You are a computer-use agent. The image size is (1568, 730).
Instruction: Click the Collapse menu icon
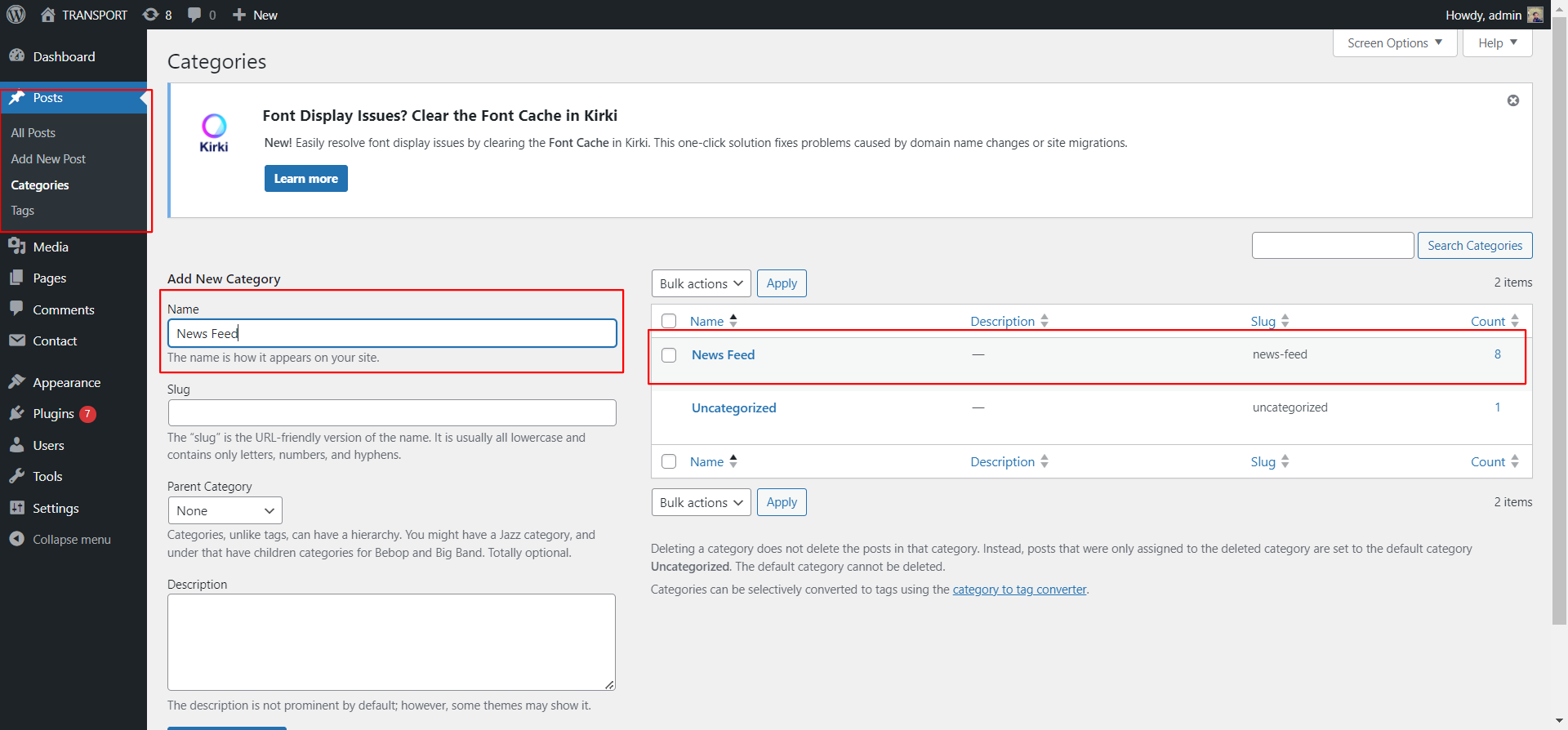(x=17, y=539)
